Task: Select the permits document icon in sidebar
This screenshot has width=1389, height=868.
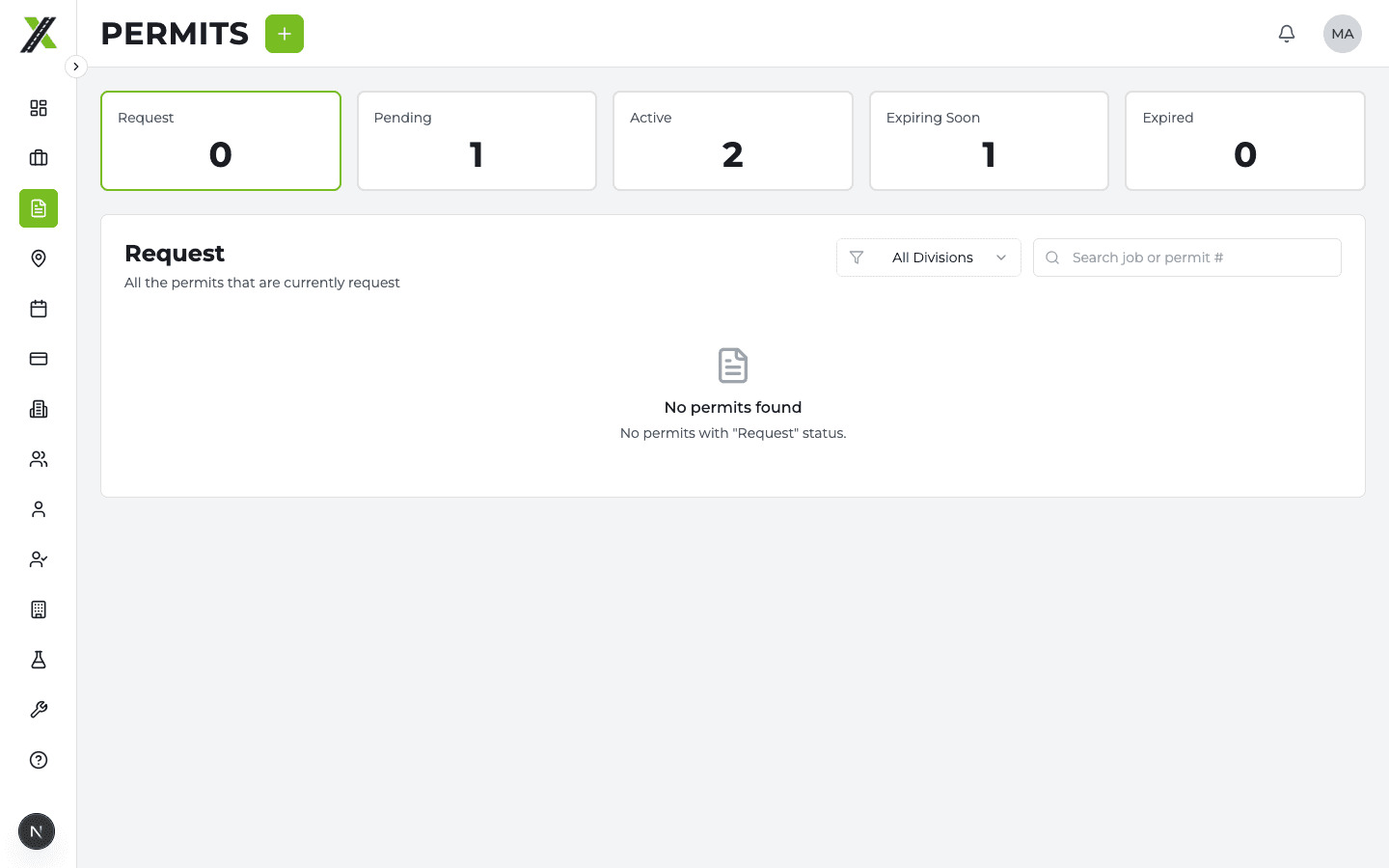Action: [39, 208]
